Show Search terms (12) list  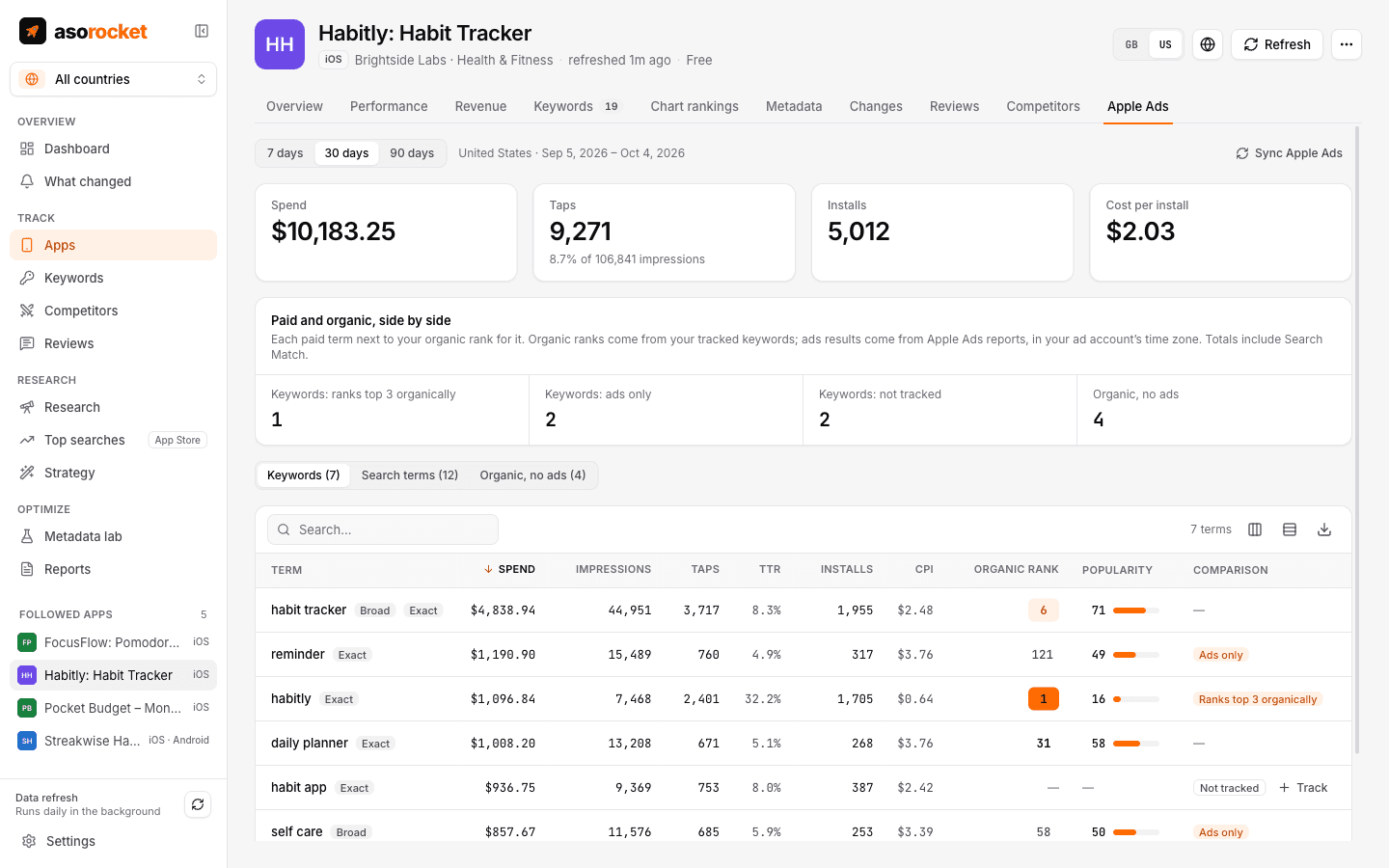point(410,475)
